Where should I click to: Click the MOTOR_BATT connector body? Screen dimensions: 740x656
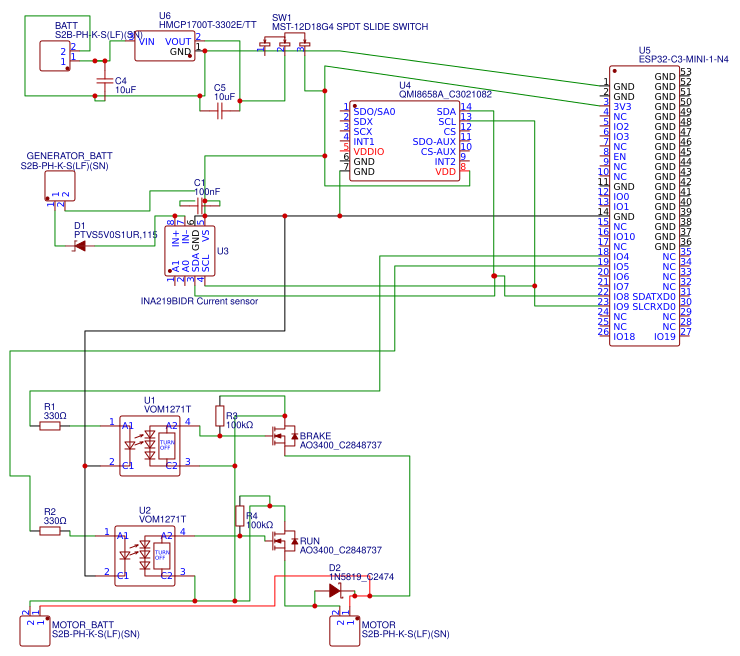pyautogui.click(x=35, y=631)
